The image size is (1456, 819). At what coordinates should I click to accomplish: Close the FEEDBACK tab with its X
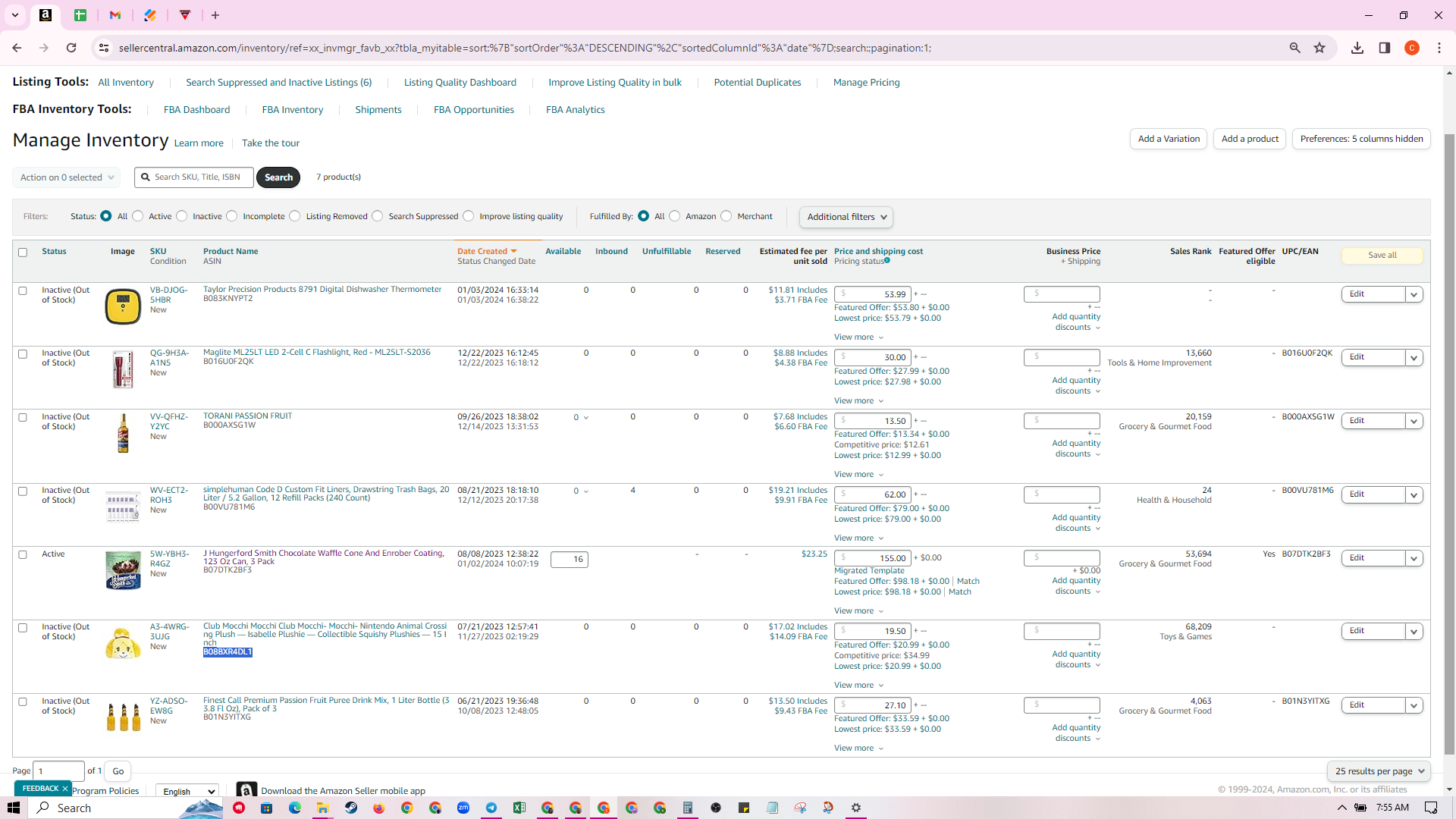[x=65, y=789]
